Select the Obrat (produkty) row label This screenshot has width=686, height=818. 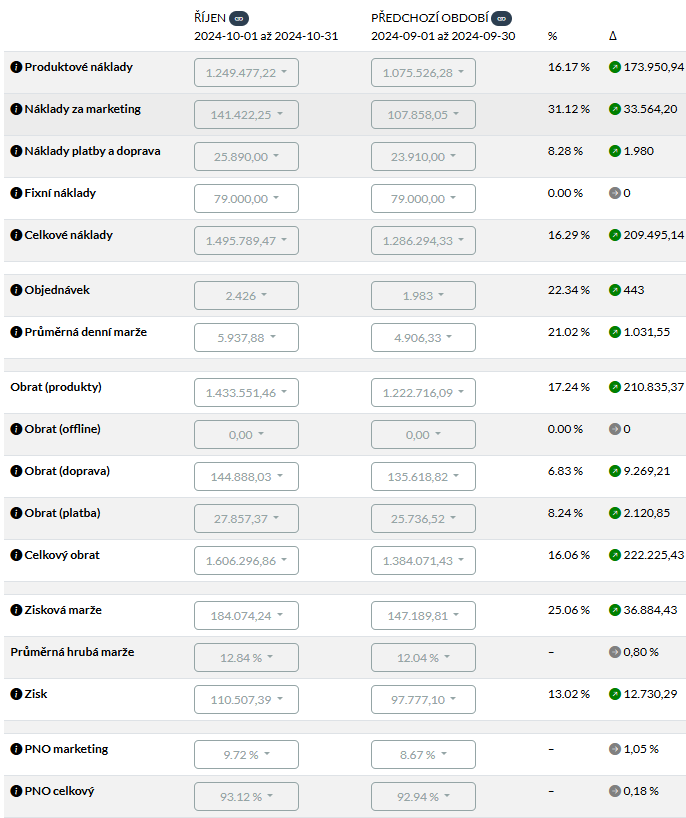coord(56,387)
